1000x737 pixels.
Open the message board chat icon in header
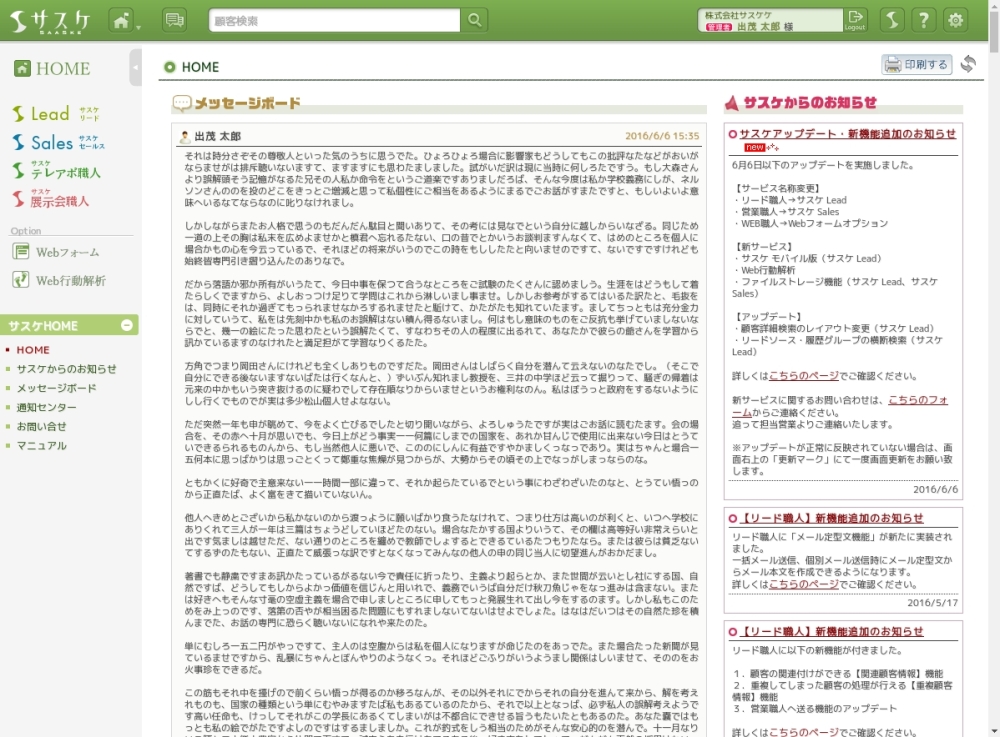173,20
